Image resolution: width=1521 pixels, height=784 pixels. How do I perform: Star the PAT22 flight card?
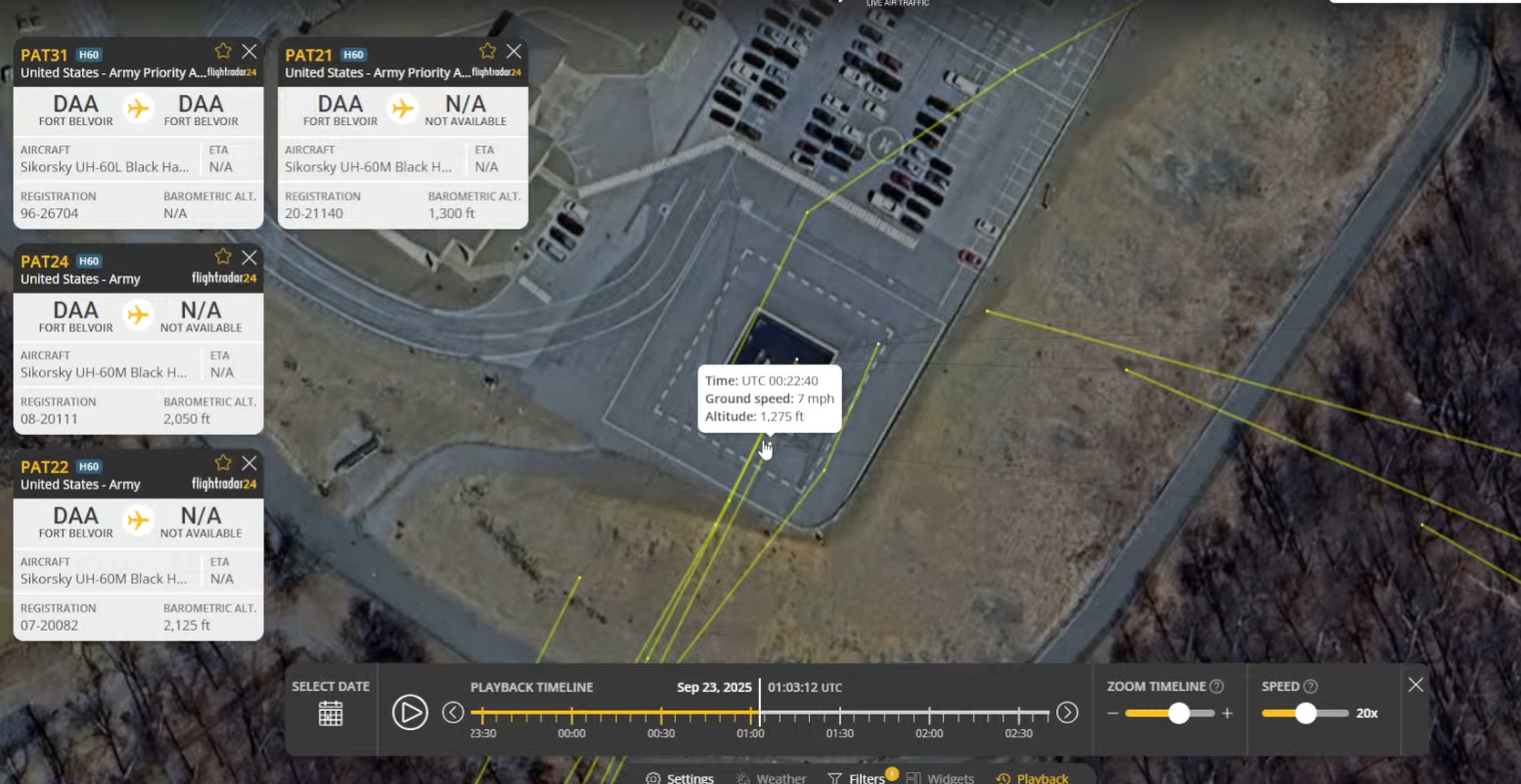click(x=223, y=462)
